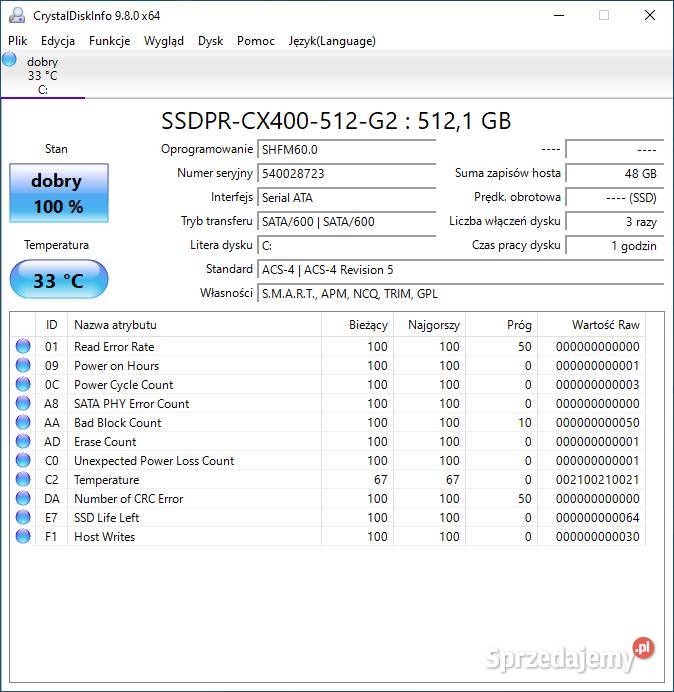Select the Bad Block Count attribute name
Image resolution: width=674 pixels, height=692 pixels.
pyautogui.click(x=117, y=423)
